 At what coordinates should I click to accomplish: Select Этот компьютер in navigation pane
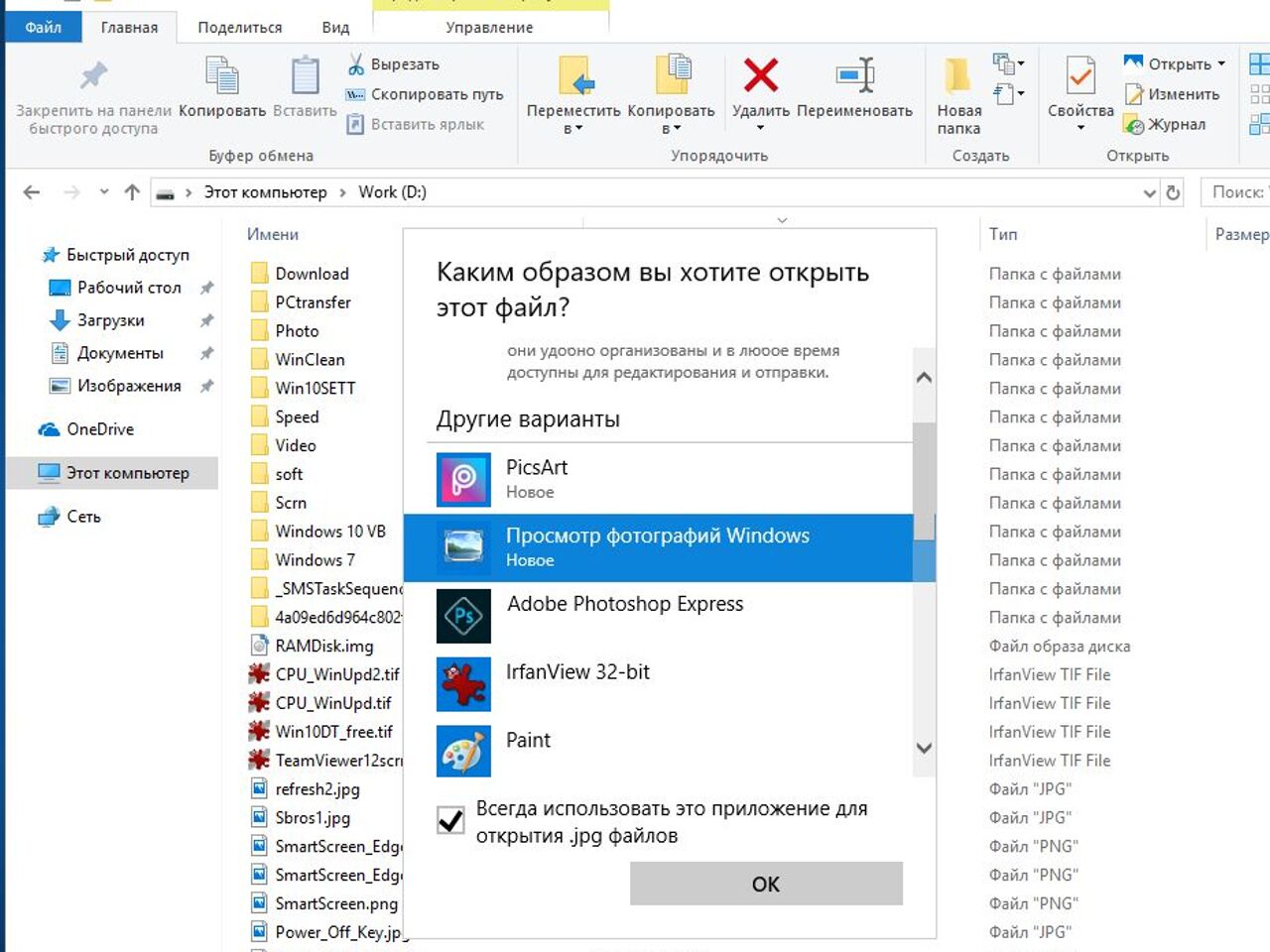click(112, 473)
